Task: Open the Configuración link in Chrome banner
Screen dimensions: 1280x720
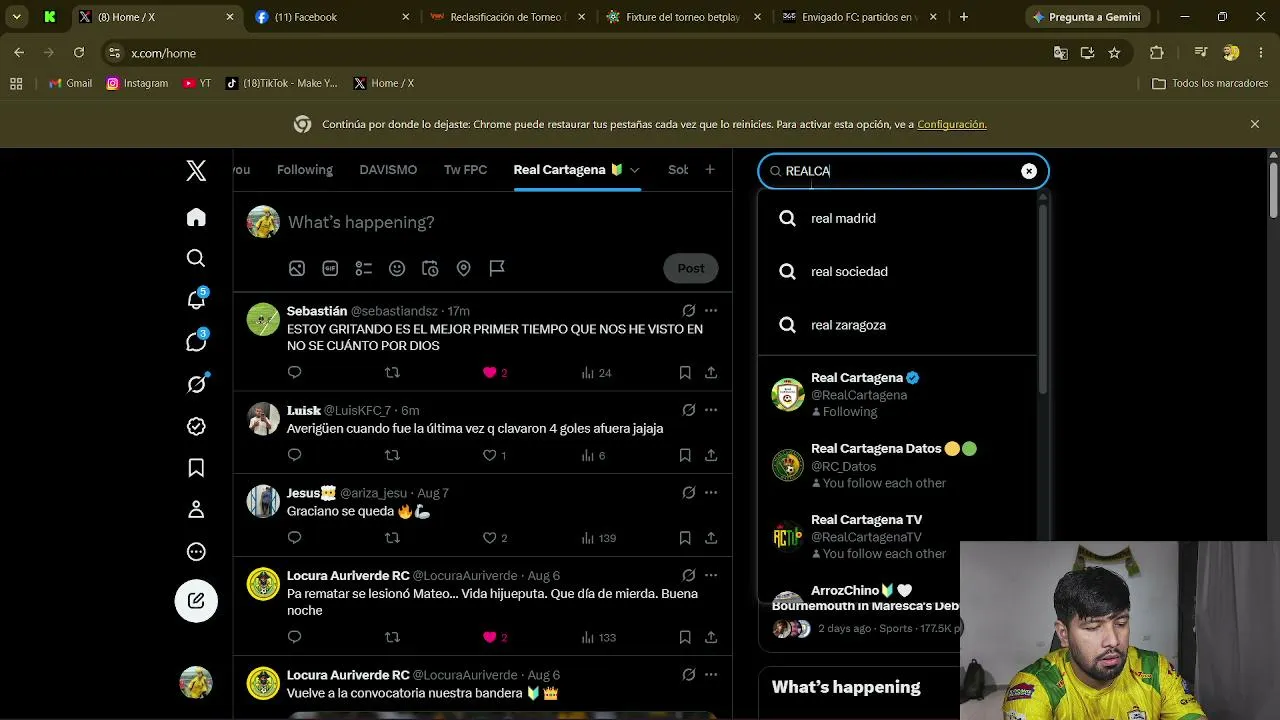Action: tap(952, 124)
